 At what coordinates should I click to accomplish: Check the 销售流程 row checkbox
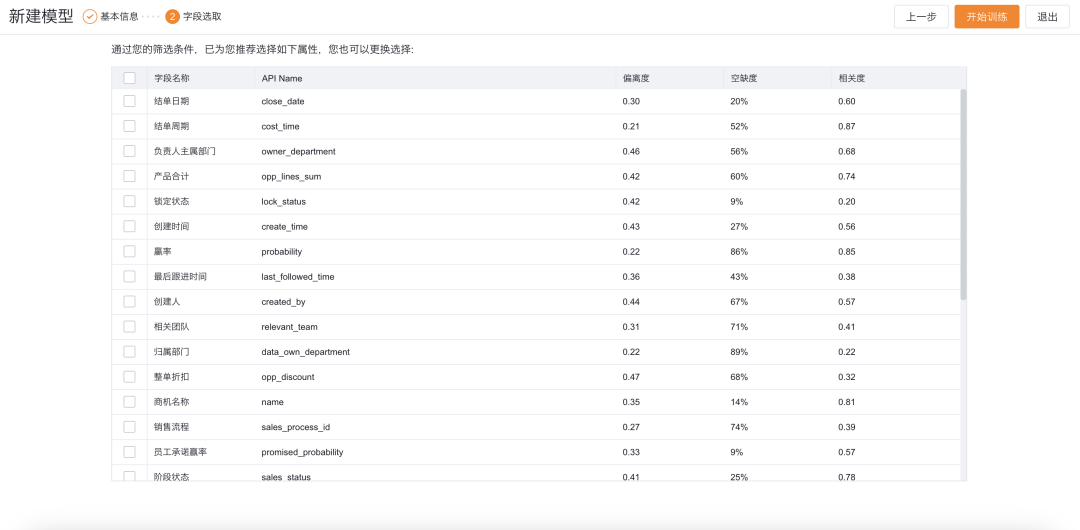(x=129, y=427)
